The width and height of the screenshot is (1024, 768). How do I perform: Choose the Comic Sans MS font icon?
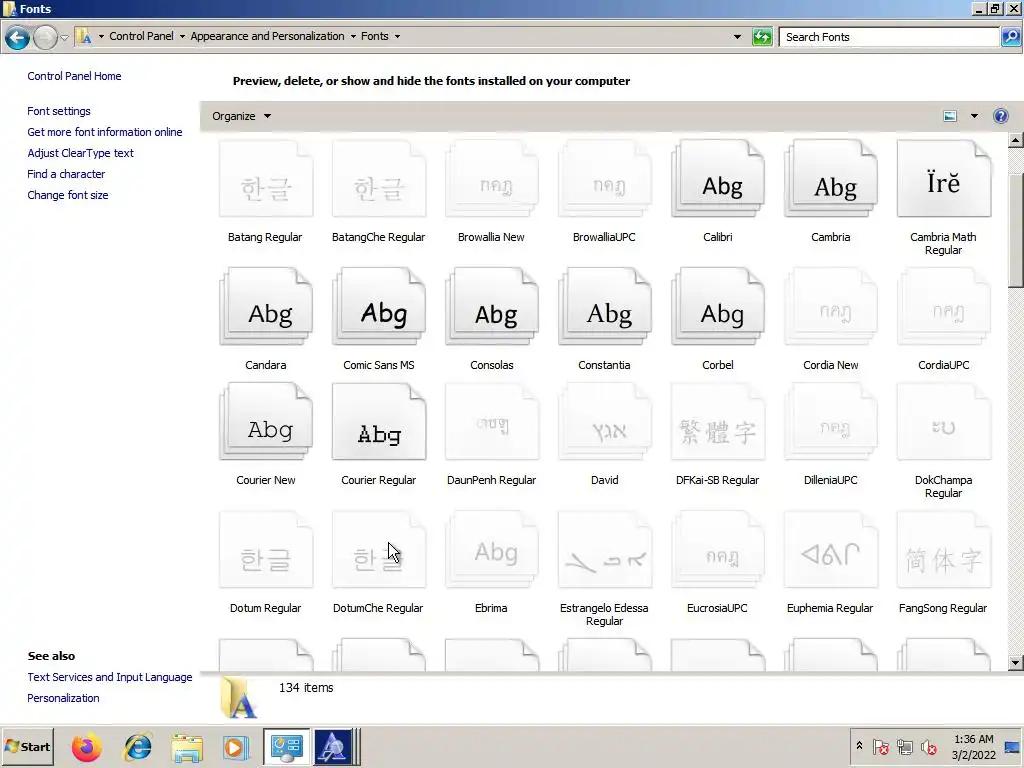click(x=379, y=307)
